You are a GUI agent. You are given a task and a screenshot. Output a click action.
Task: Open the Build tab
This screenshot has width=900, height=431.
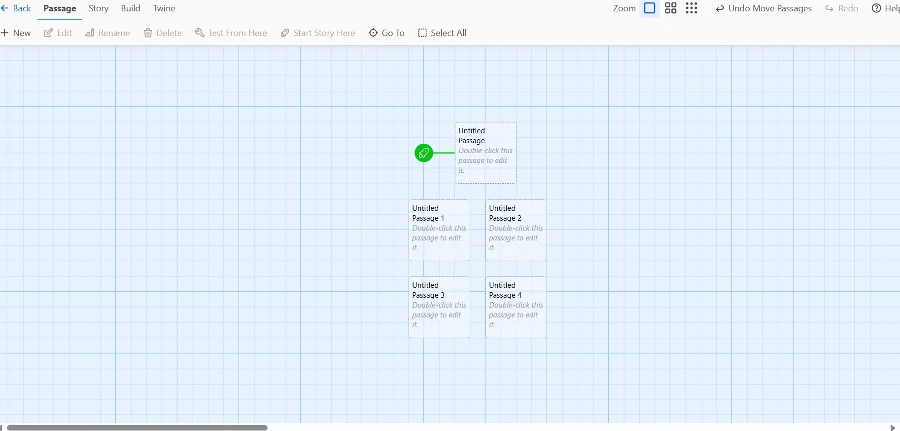tap(130, 8)
